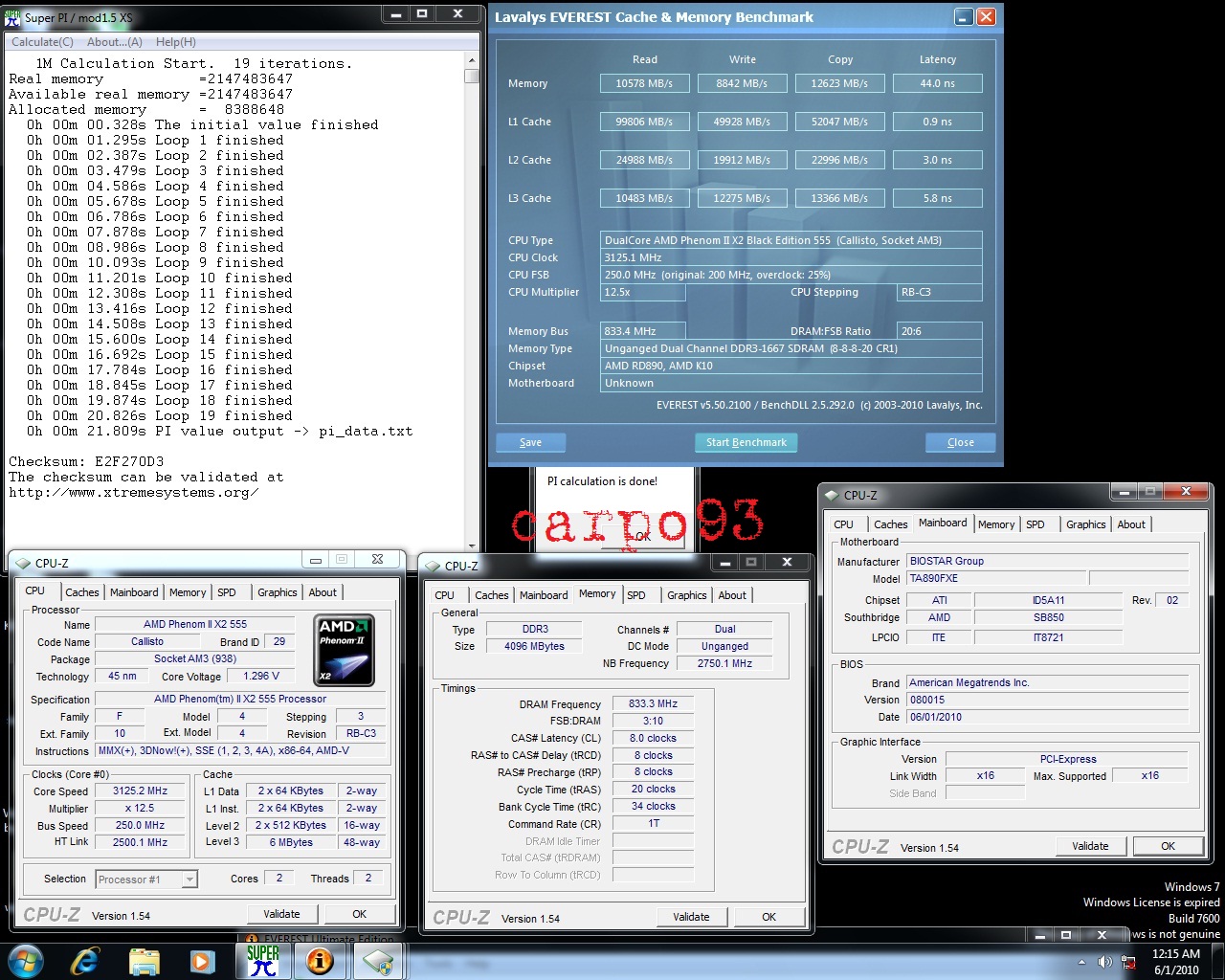The image size is (1225, 980).
Task: Click the motherboard Model field TA890FXE
Action: 995,578
